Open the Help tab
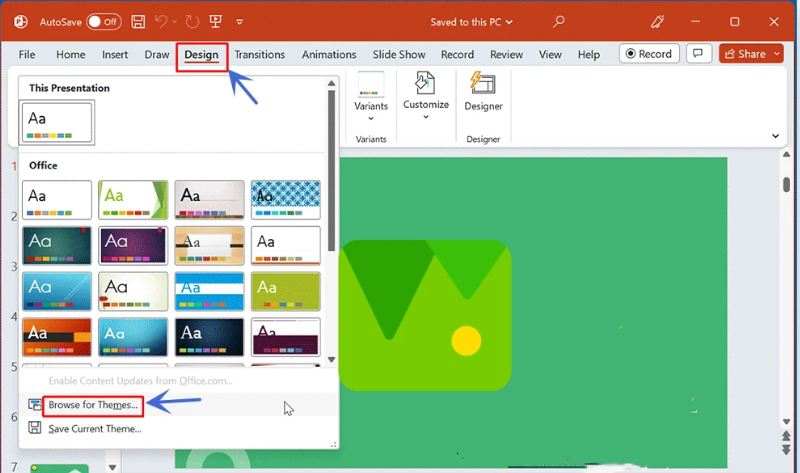800x473 pixels. click(x=588, y=55)
